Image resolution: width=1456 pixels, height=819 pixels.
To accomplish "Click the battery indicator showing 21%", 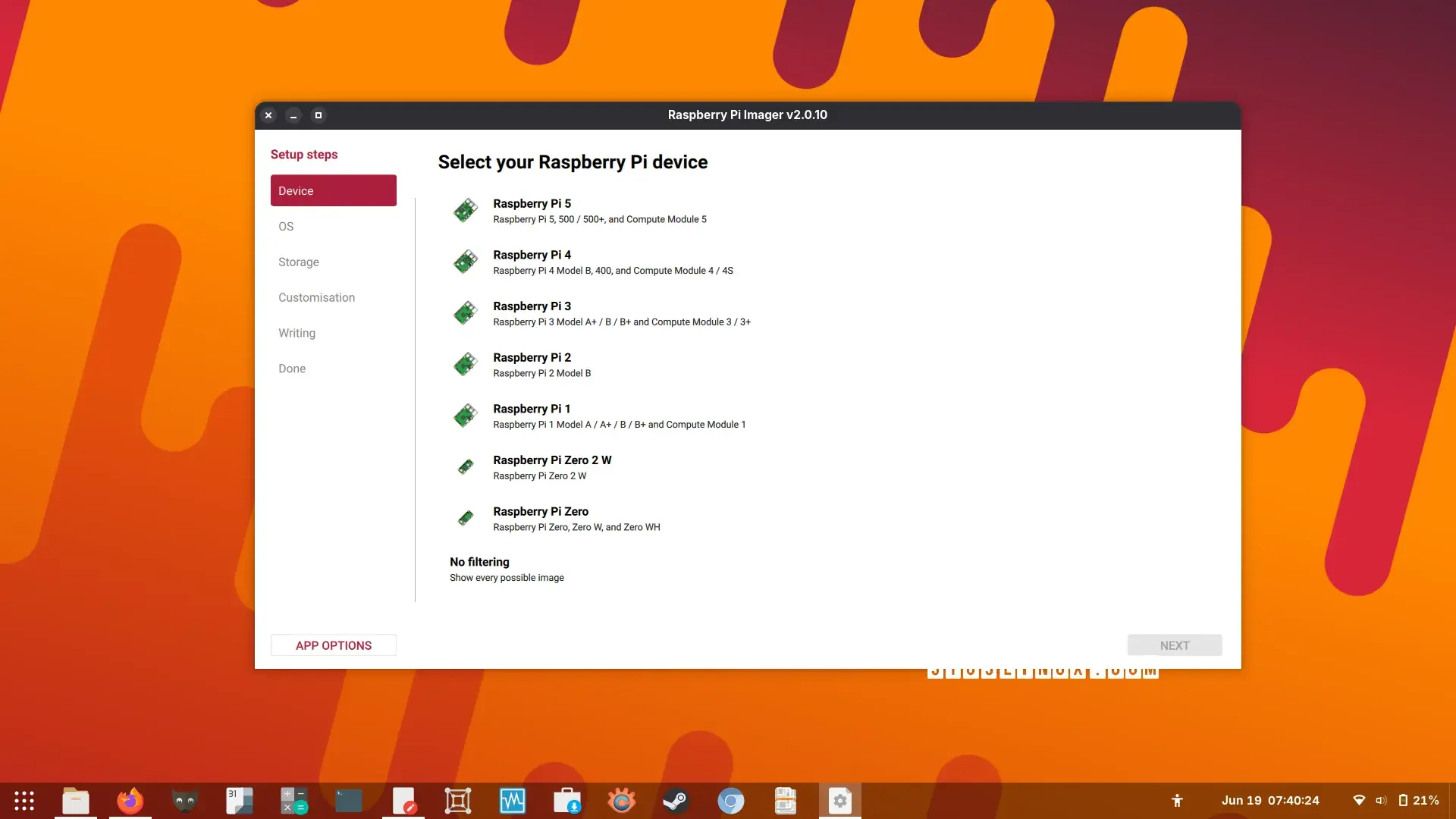I will pyautogui.click(x=1419, y=801).
